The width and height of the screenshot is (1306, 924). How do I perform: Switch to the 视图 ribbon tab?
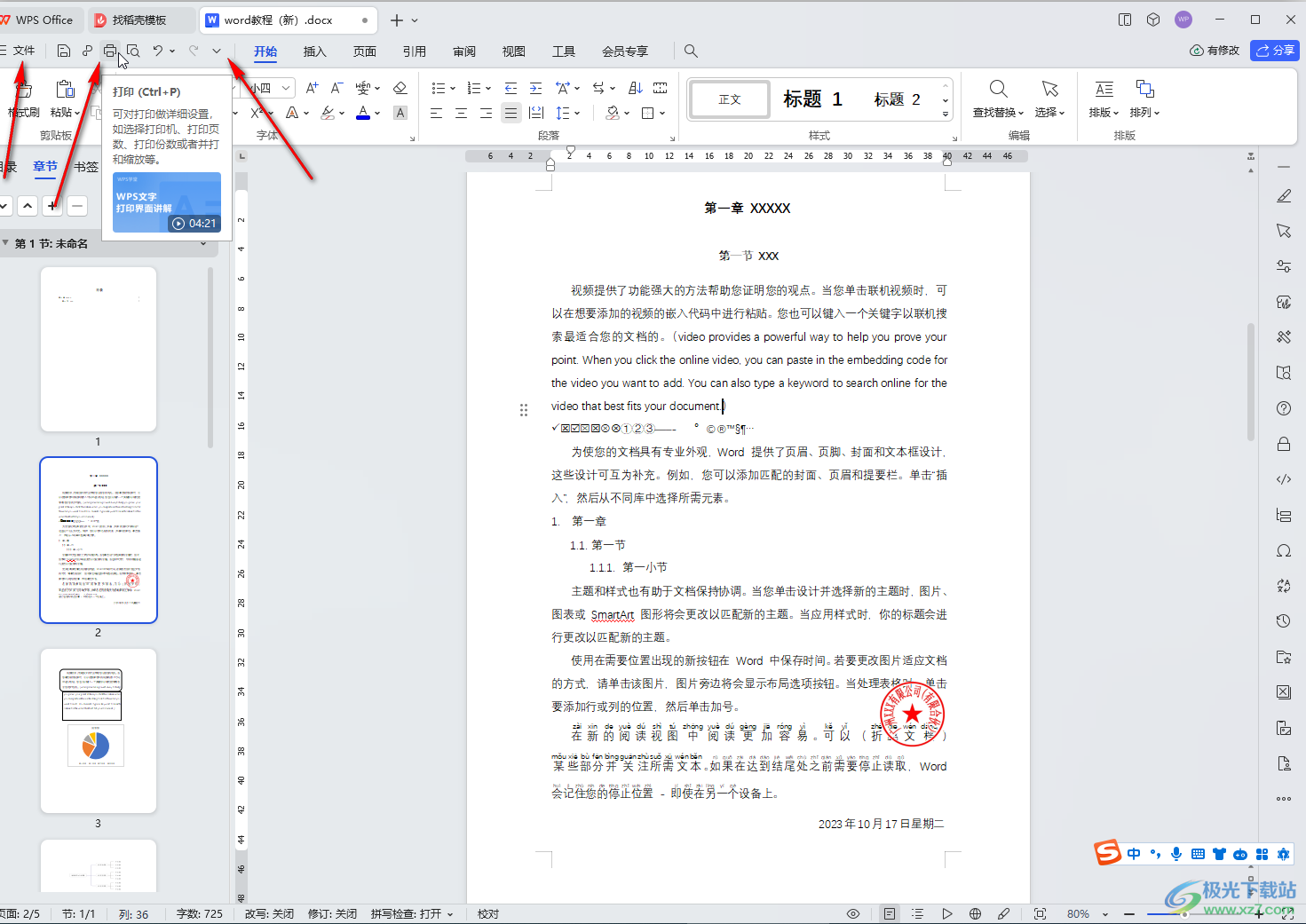point(514,51)
